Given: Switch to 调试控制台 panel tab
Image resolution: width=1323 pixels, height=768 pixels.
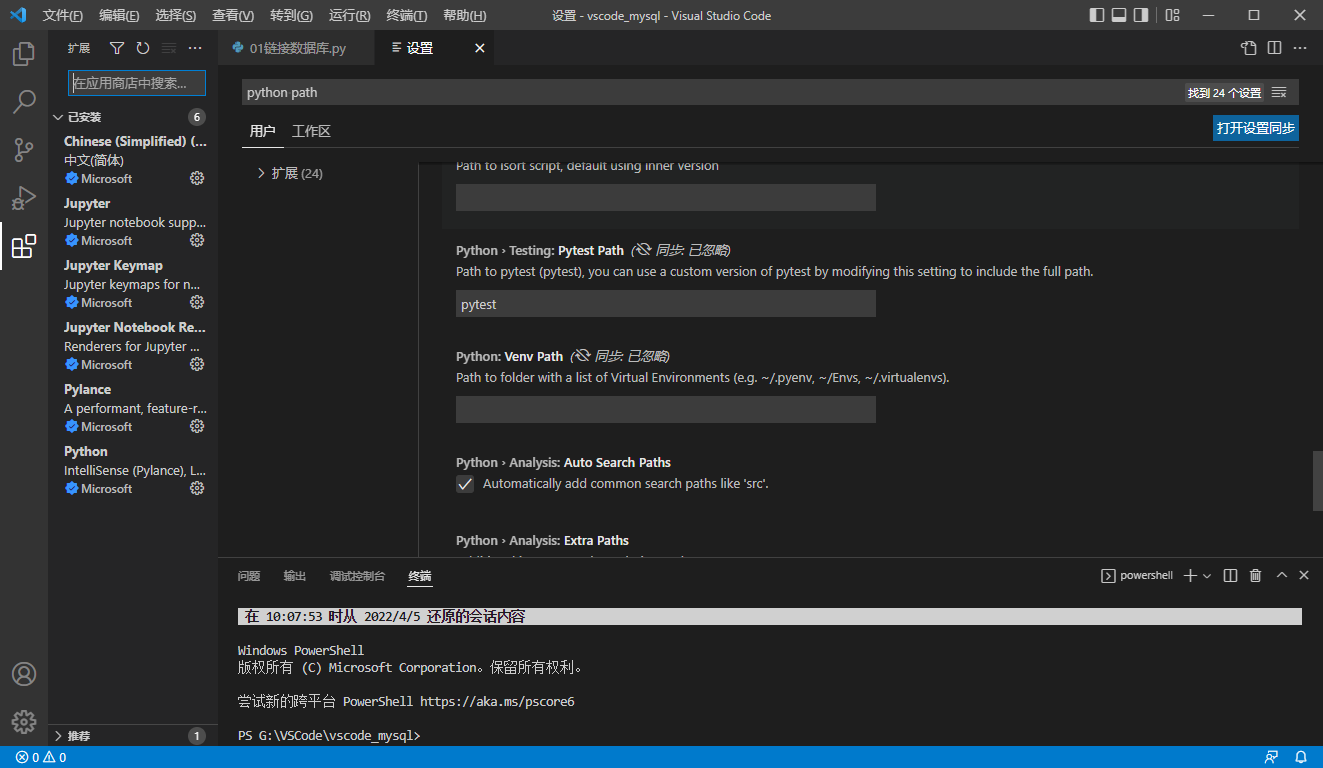Looking at the screenshot, I should click(x=357, y=576).
